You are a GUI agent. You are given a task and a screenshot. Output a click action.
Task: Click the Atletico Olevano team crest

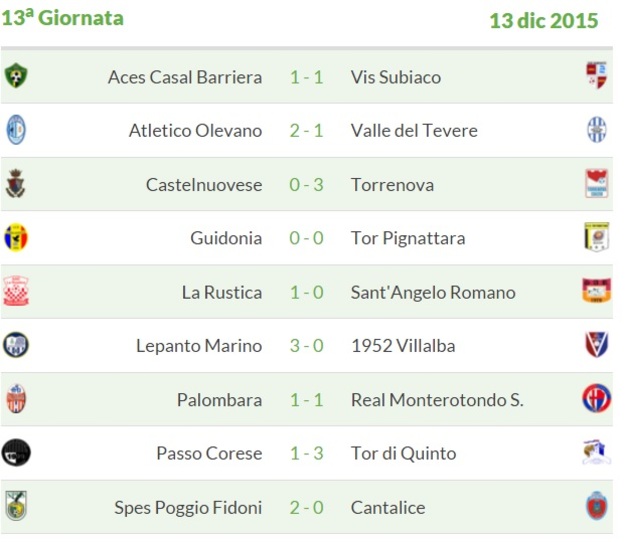pyautogui.click(x=16, y=130)
